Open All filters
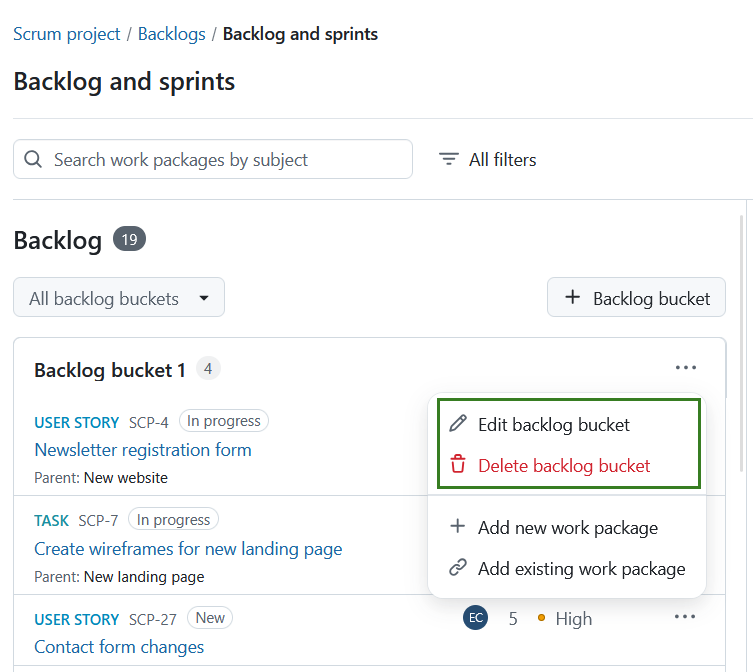The height and width of the screenshot is (672, 753). tap(487, 159)
